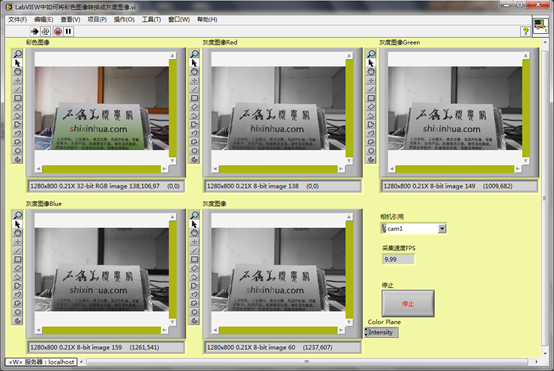Click the red 停止 stop button

[408, 304]
